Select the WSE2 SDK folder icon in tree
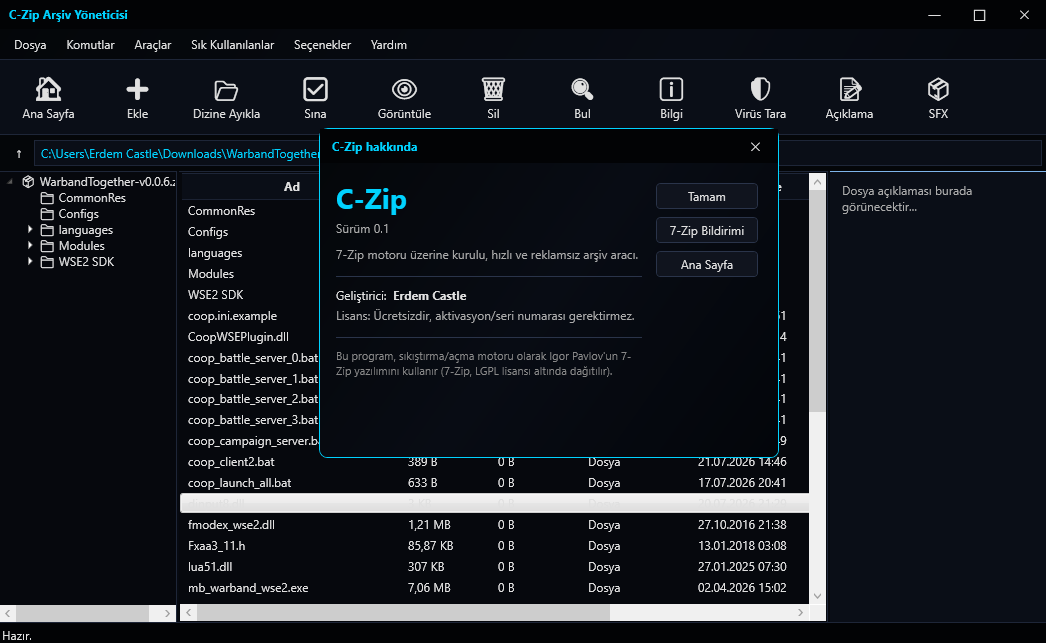This screenshot has height=643, width=1046. [x=47, y=262]
